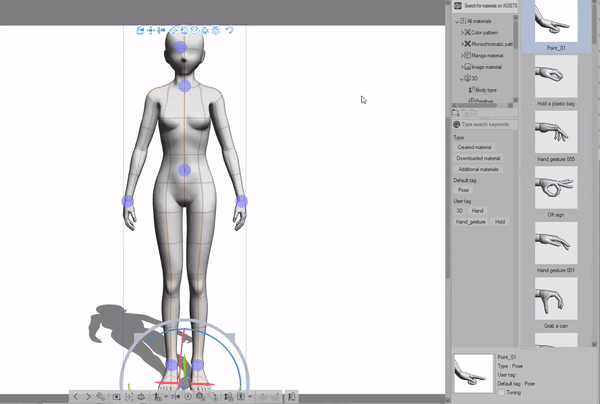Click the ground model to floor icon
600x404 pixels.
141,397
